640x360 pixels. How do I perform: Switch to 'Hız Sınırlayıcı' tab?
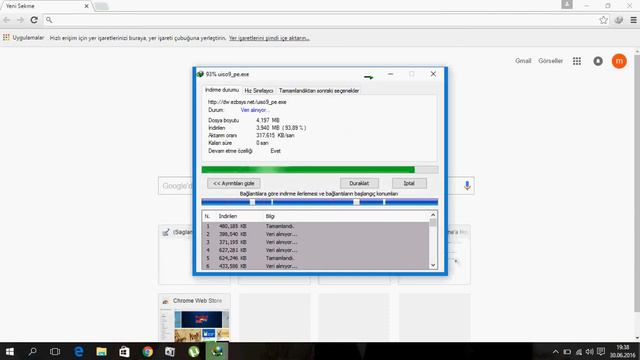(258, 91)
